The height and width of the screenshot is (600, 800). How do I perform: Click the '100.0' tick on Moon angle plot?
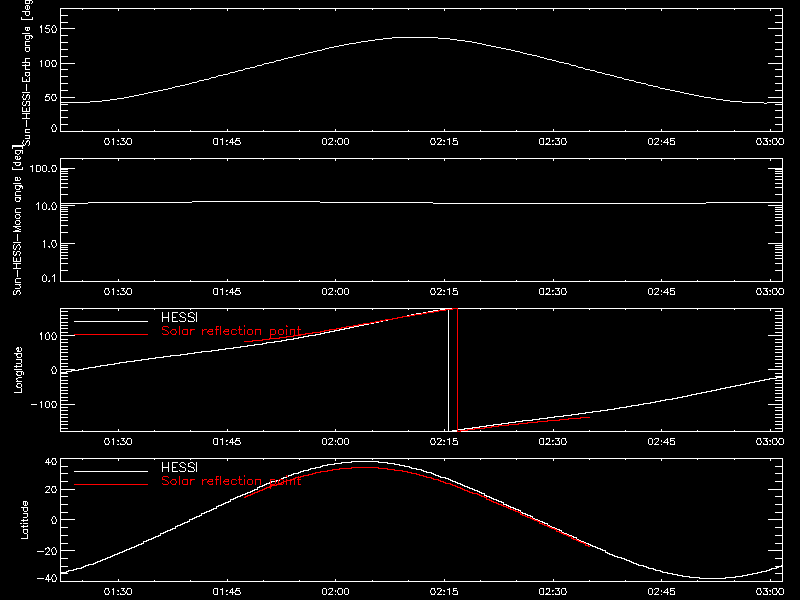[x=43, y=168]
